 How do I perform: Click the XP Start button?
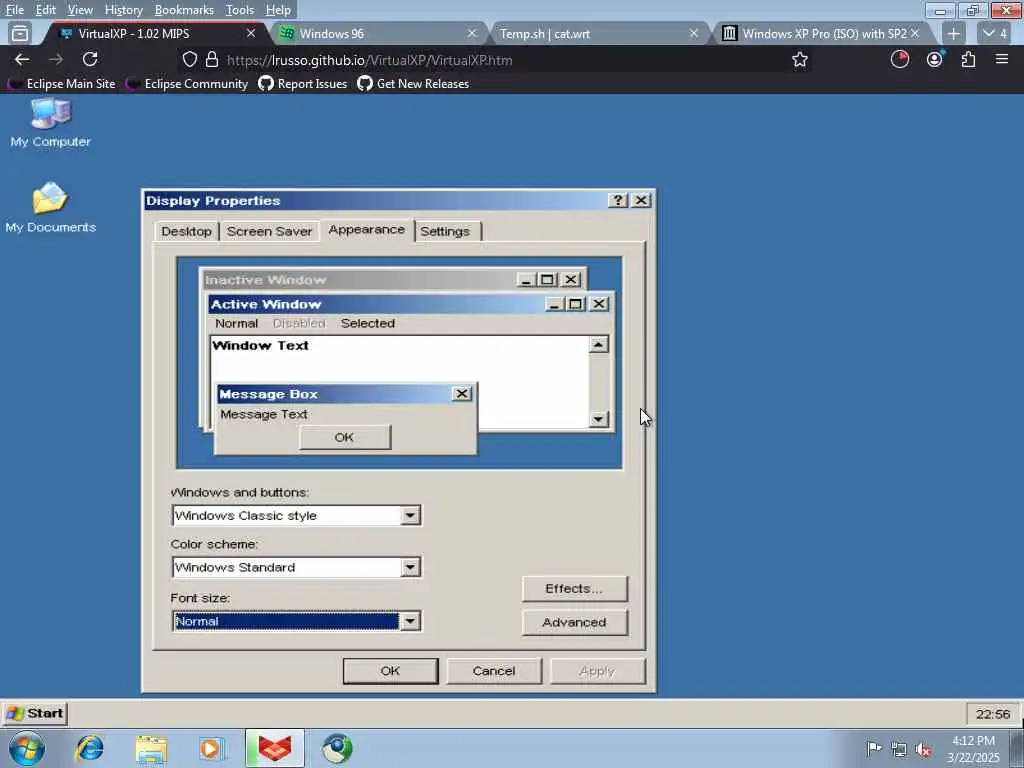35,713
